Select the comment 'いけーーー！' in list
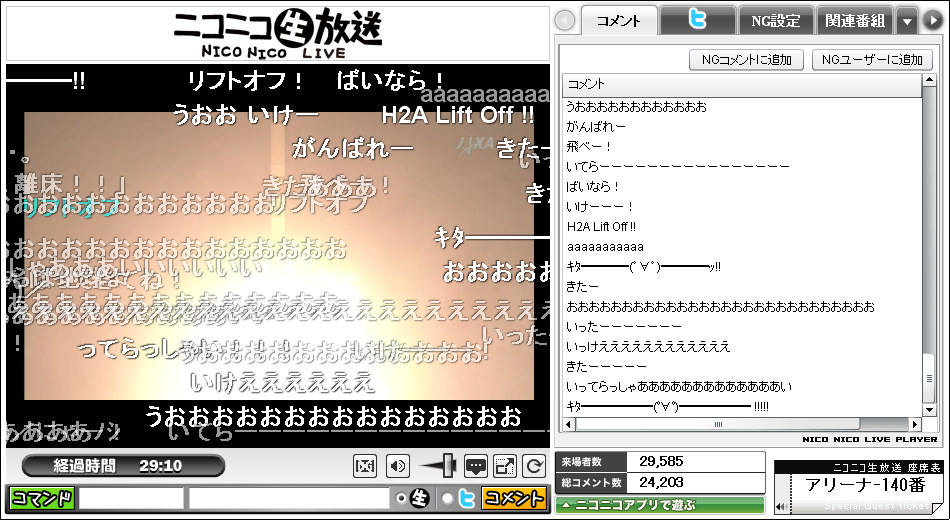This screenshot has height=520, width=950. click(x=600, y=207)
